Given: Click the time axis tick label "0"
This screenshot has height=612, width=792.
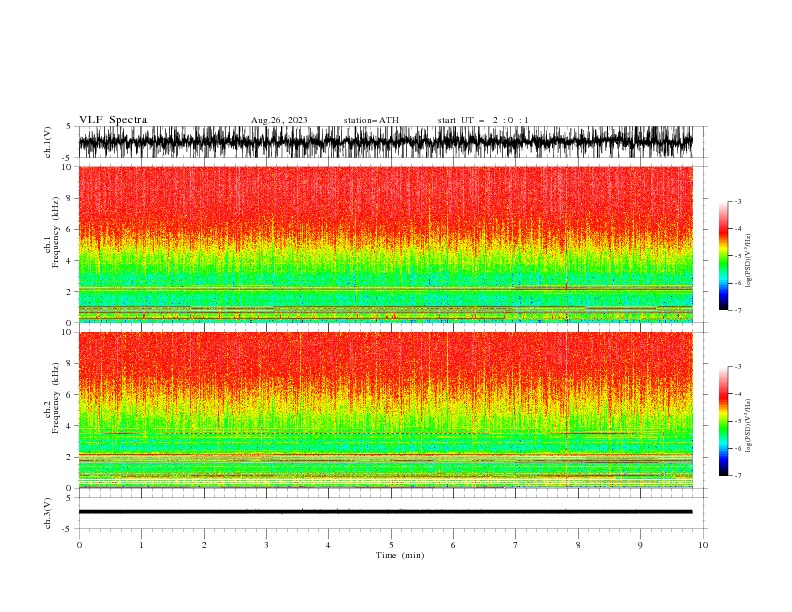Looking at the screenshot, I should 79,545.
